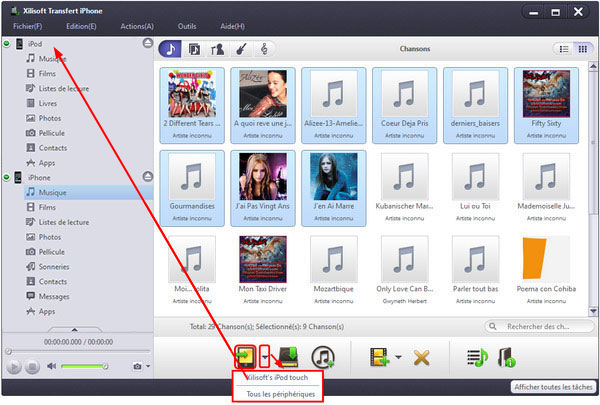The height and width of the screenshot is (405, 600).
Task: Open the copy-to-device dropdown arrow
Action: click(265, 357)
